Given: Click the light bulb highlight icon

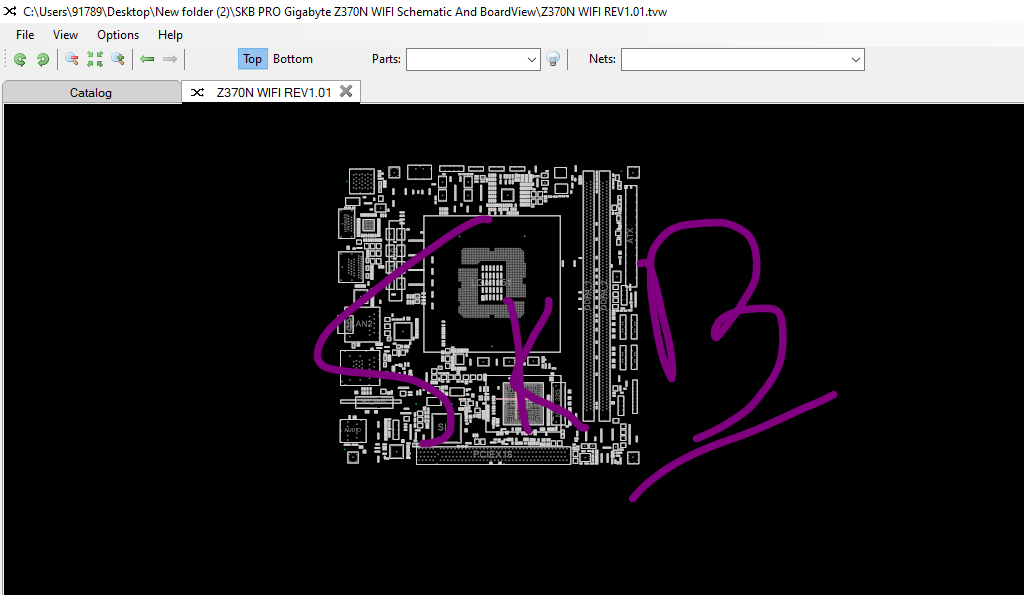Looking at the screenshot, I should (x=553, y=59).
